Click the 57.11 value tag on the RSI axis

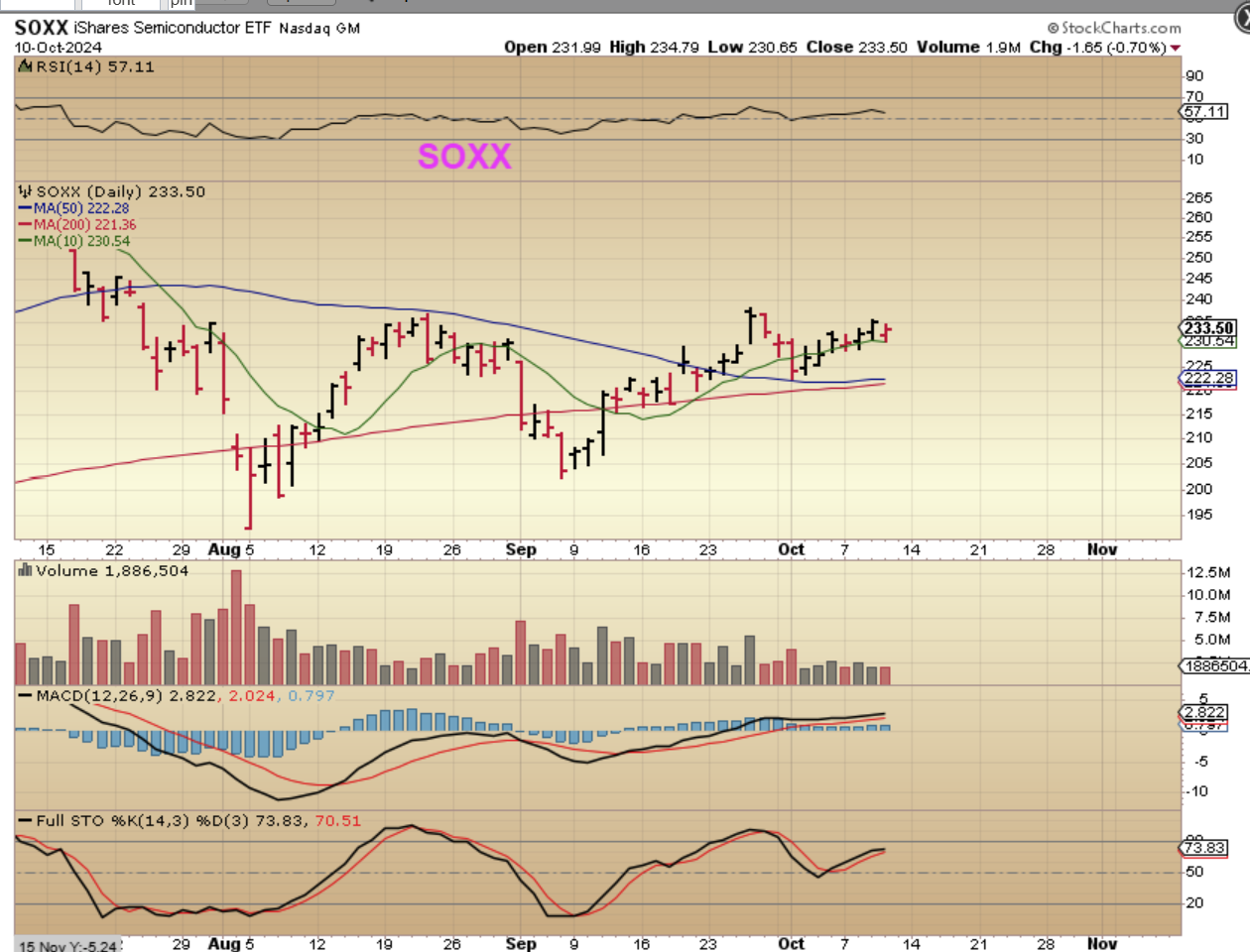pyautogui.click(x=1205, y=112)
